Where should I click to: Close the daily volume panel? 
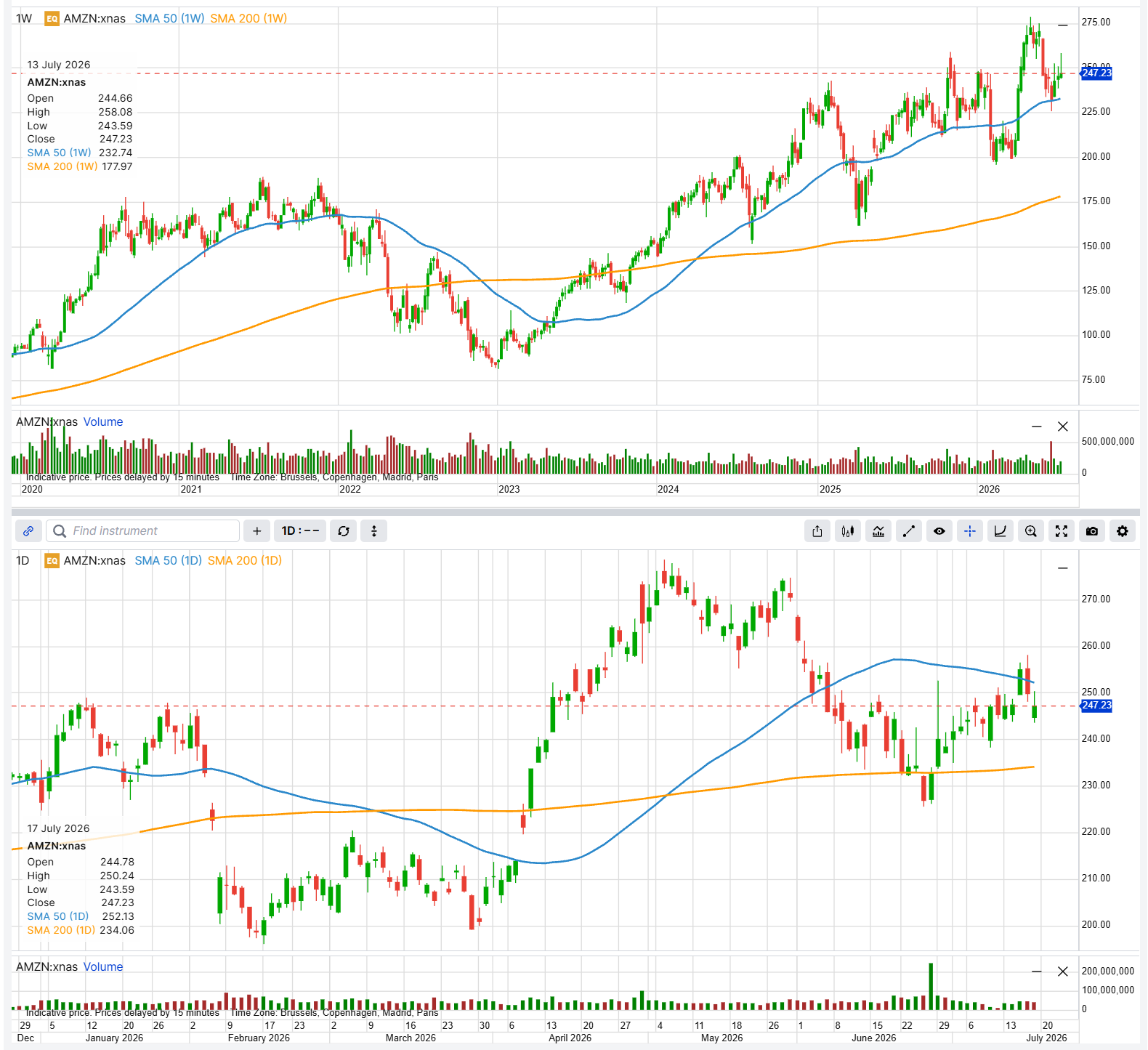pyautogui.click(x=1063, y=972)
